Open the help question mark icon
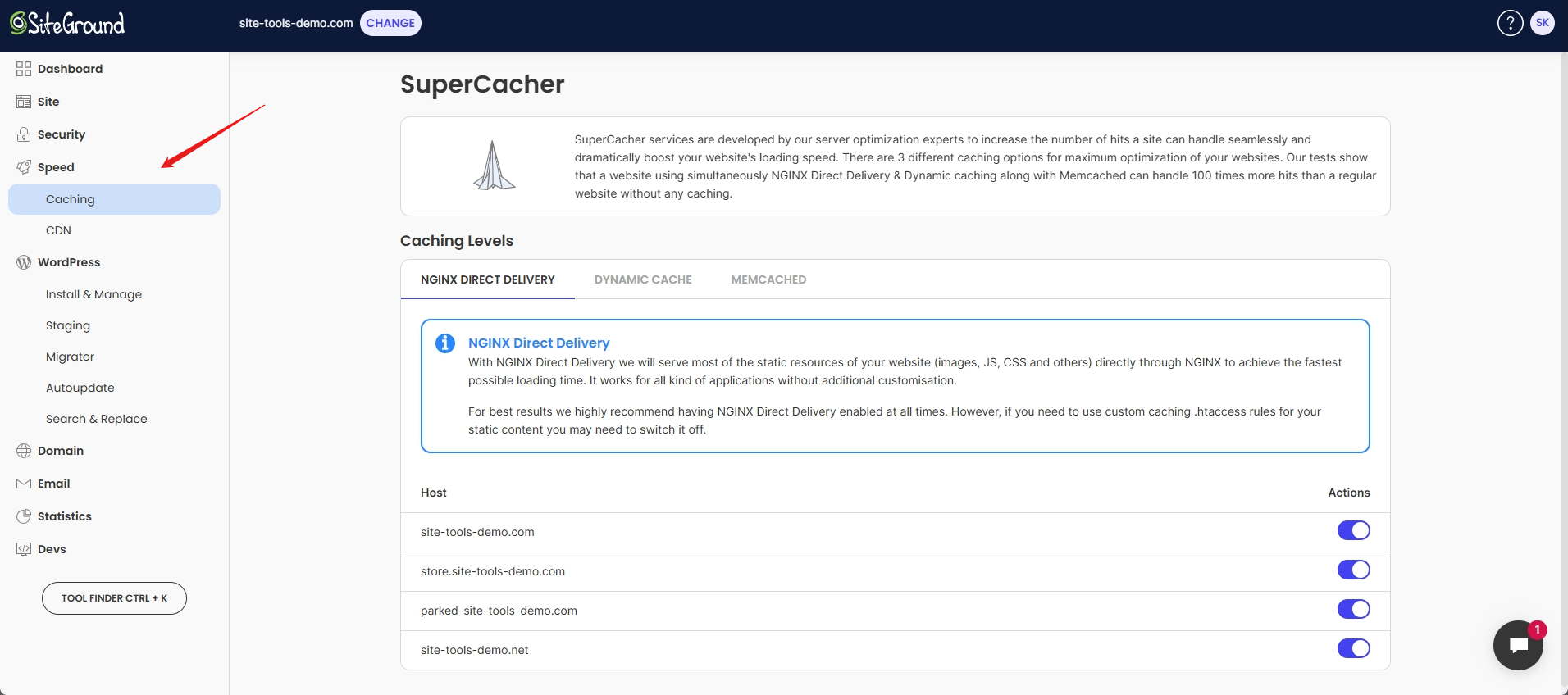Viewport: 1568px width, 695px height. (x=1510, y=23)
